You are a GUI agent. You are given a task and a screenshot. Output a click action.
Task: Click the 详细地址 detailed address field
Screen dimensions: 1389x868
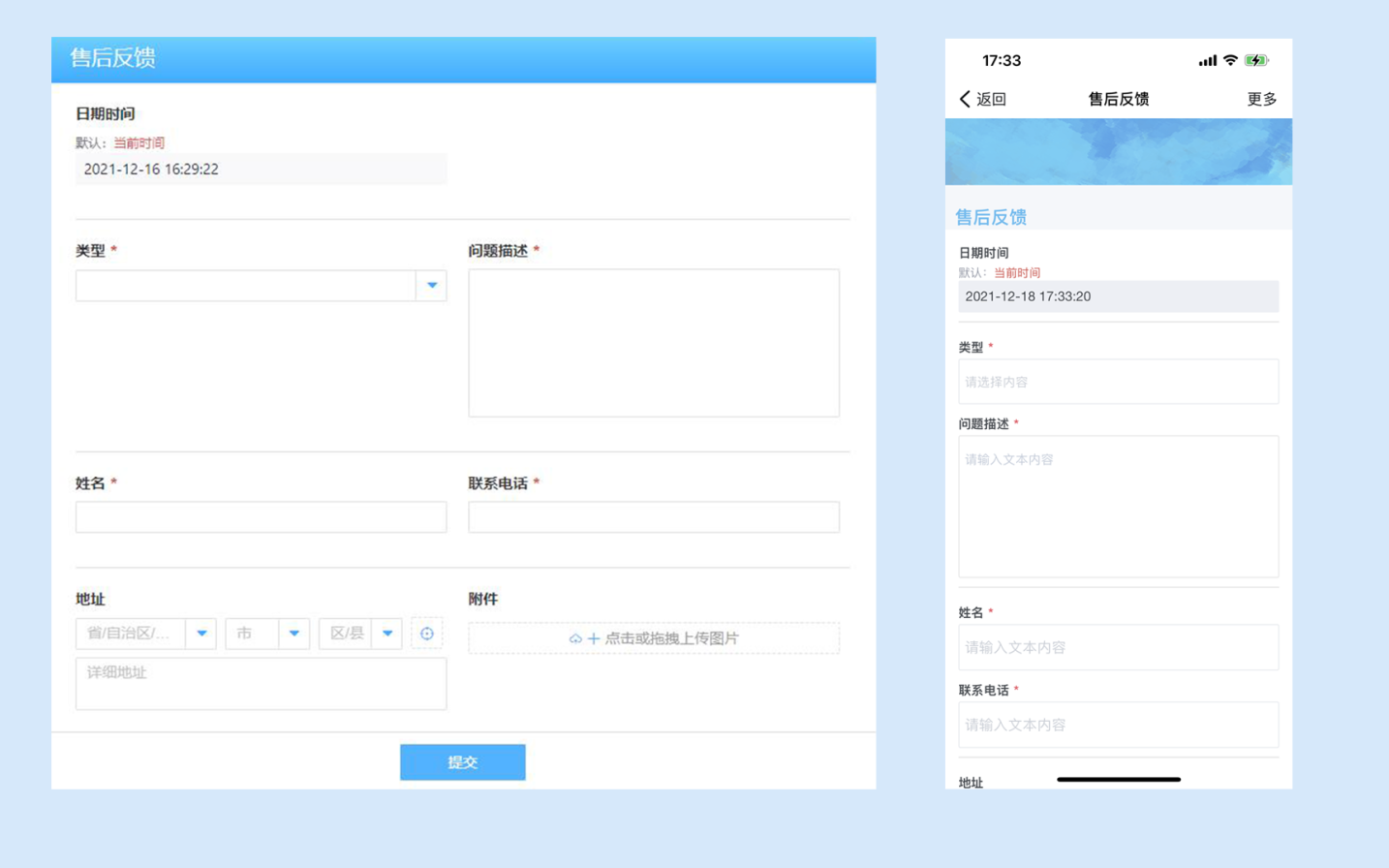(x=261, y=684)
